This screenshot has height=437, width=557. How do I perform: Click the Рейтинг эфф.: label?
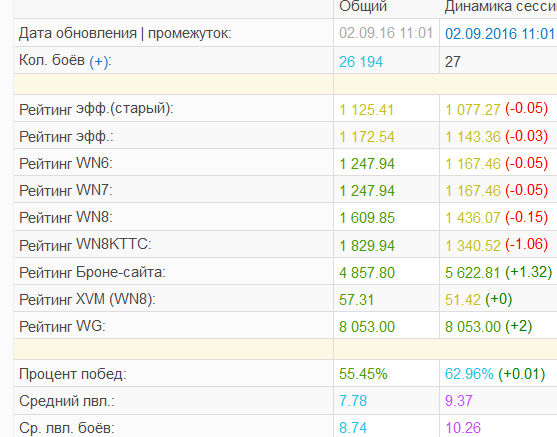pos(66,136)
